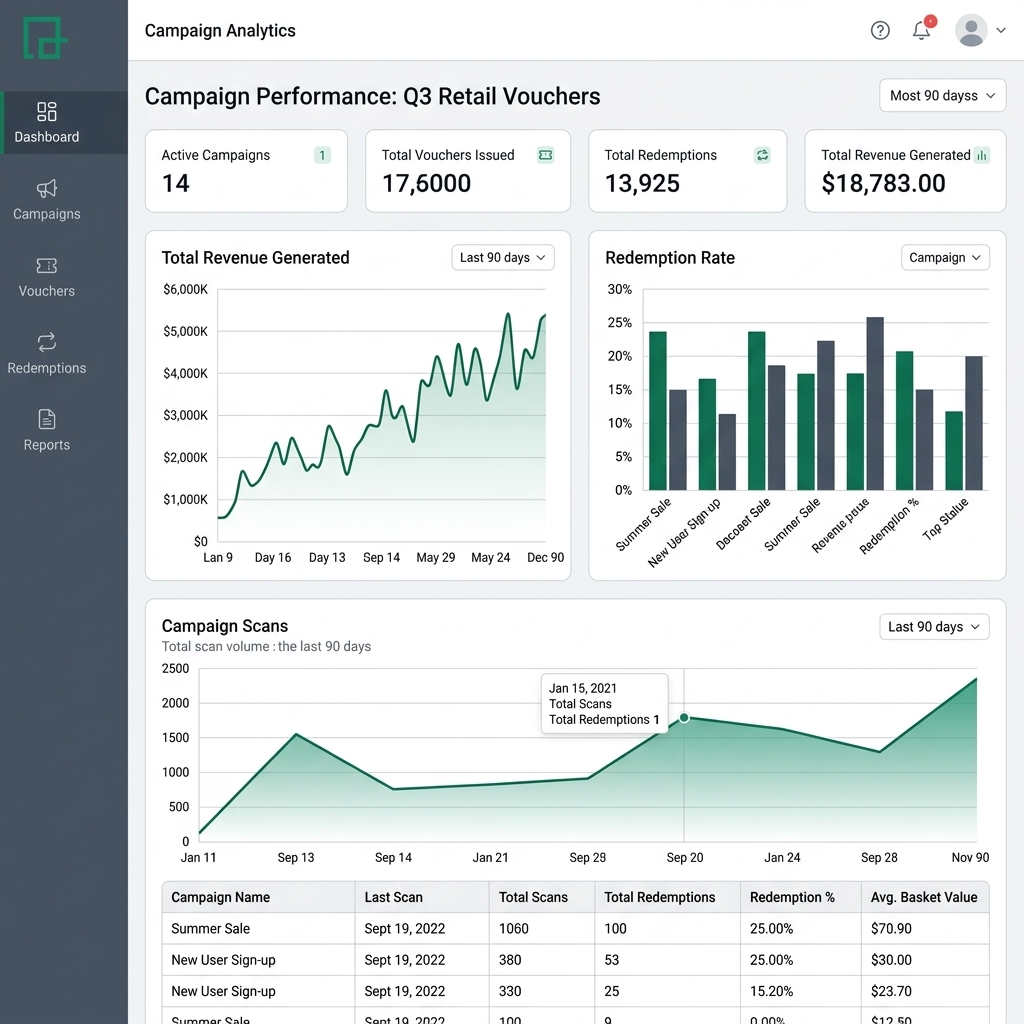Click the Dec 90 revenue axis label

pos(545,558)
